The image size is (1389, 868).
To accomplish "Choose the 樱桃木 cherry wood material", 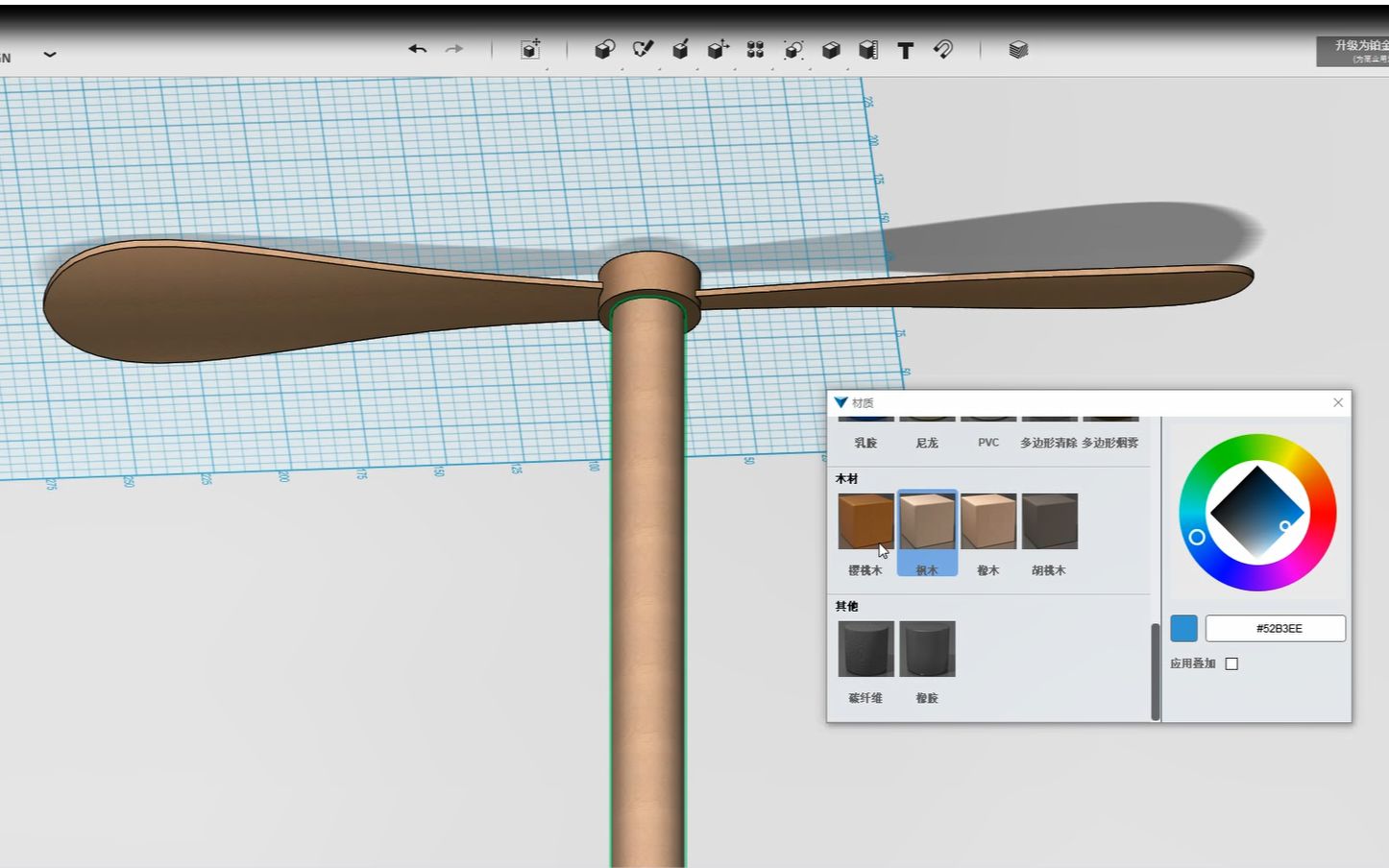I will pyautogui.click(x=865, y=522).
